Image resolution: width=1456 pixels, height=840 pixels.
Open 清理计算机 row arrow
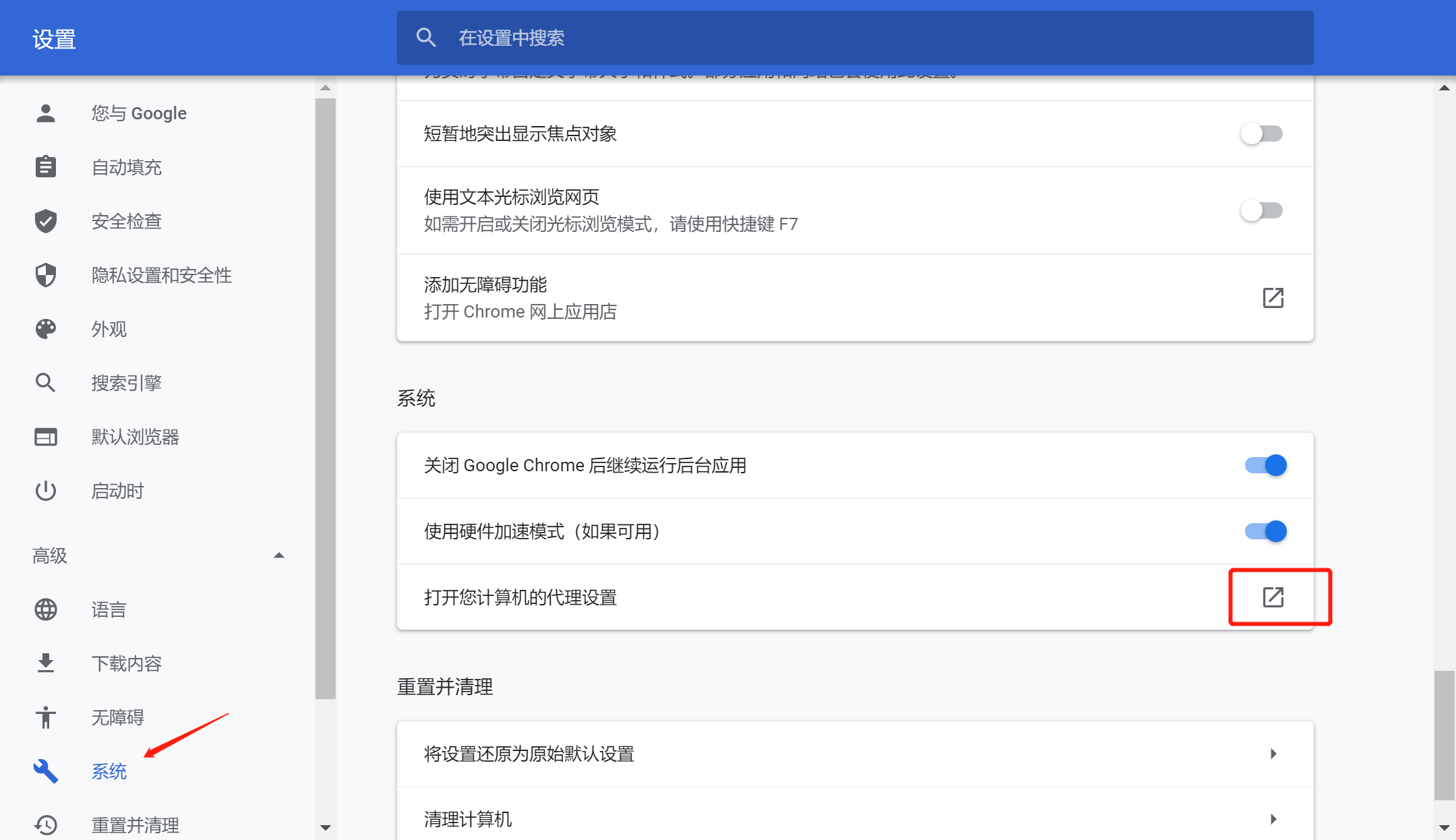click(1273, 819)
